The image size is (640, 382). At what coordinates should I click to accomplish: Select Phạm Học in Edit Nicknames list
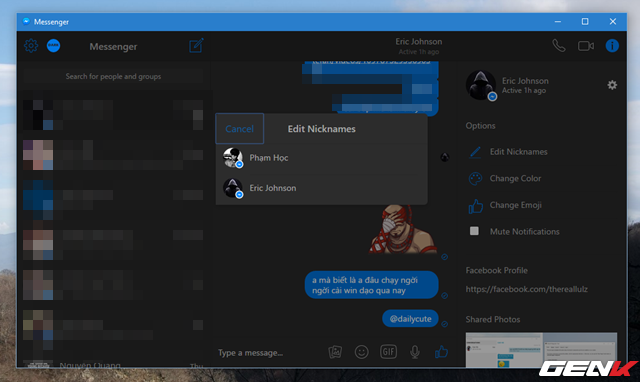point(322,158)
